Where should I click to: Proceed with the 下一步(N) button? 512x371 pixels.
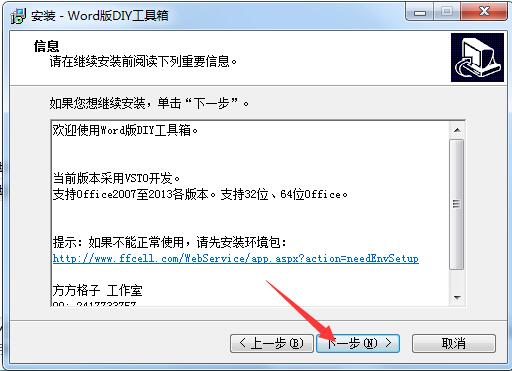point(358,343)
